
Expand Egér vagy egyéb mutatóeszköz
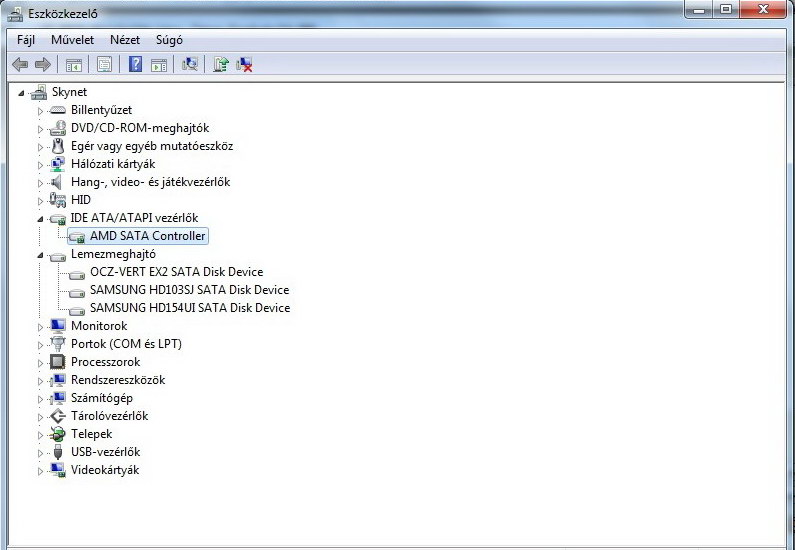[41, 147]
